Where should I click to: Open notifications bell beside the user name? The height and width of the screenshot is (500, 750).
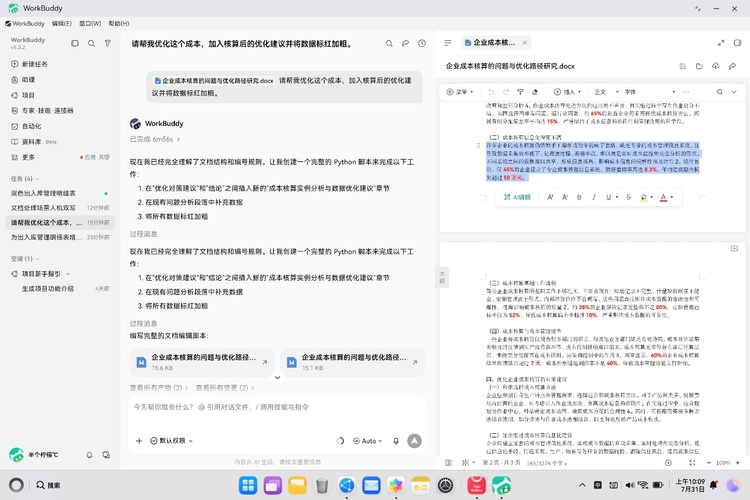pos(89,455)
